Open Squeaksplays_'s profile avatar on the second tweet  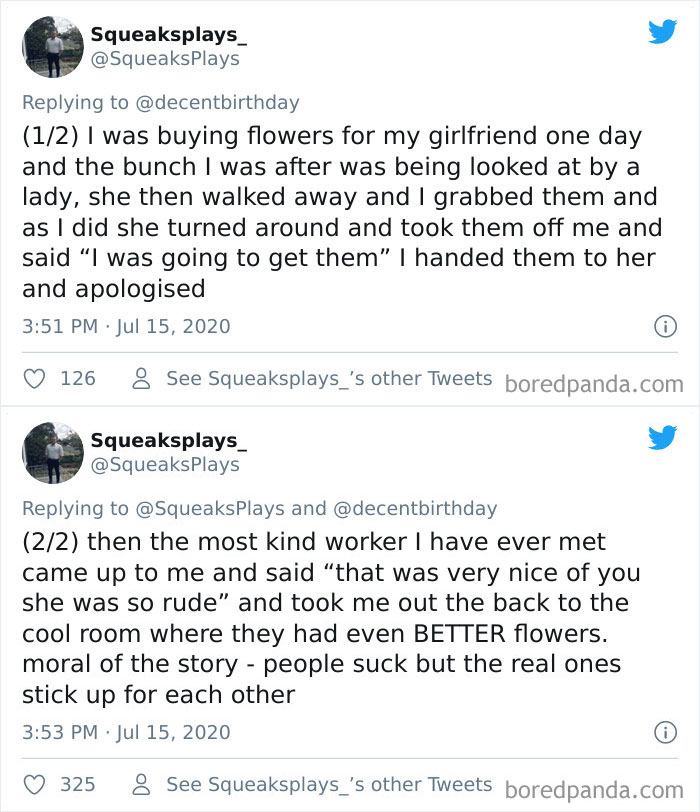coord(53,451)
